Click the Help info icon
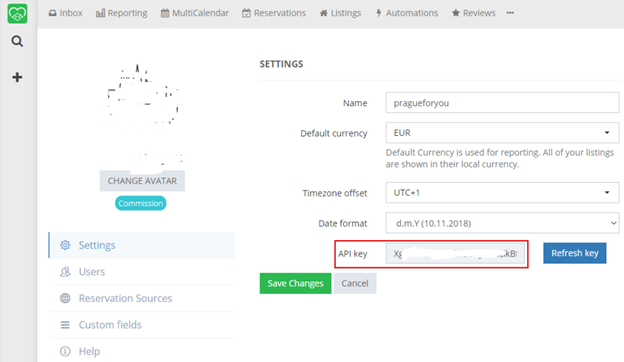This screenshot has height=362, width=624. [65, 351]
